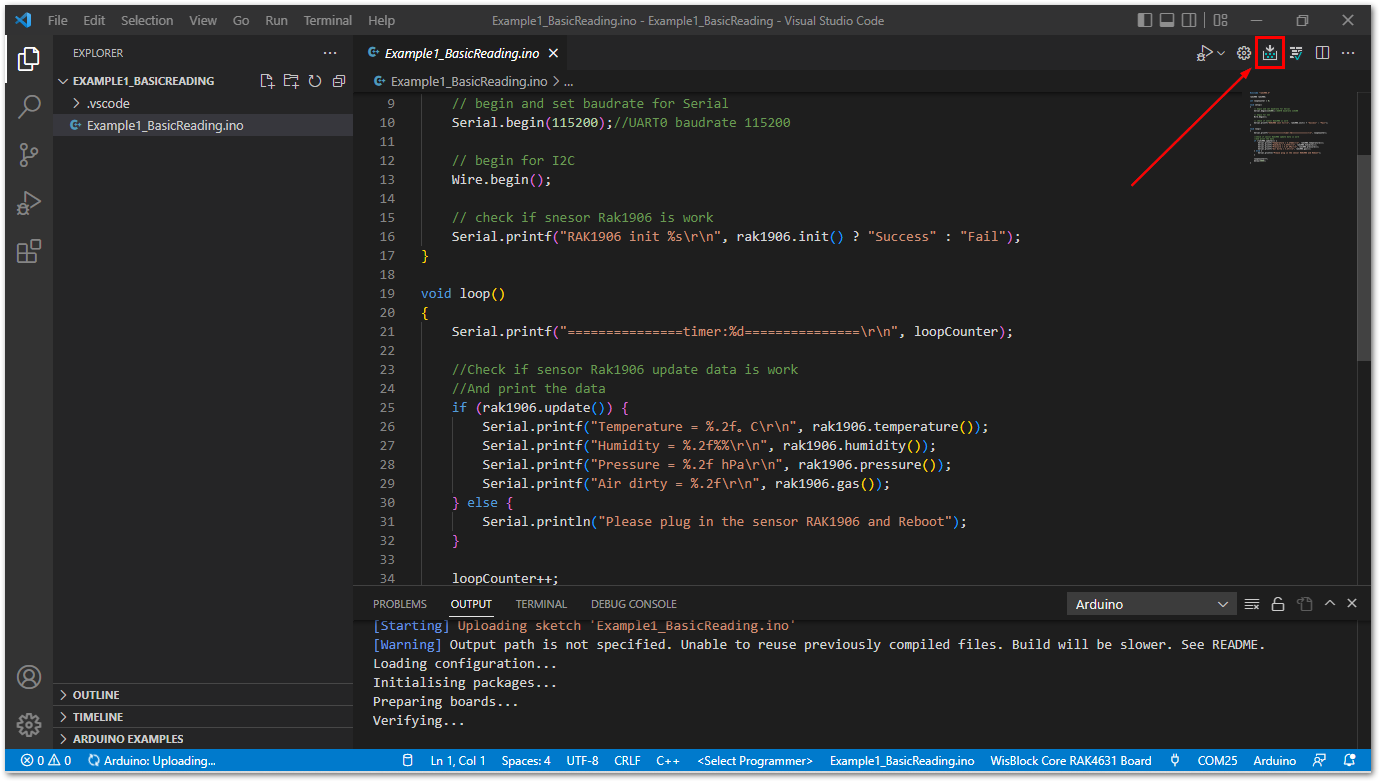The width and height of the screenshot is (1380, 782).
Task: Open Explorer Views and More Actions ellipsis
Action: pos(330,53)
